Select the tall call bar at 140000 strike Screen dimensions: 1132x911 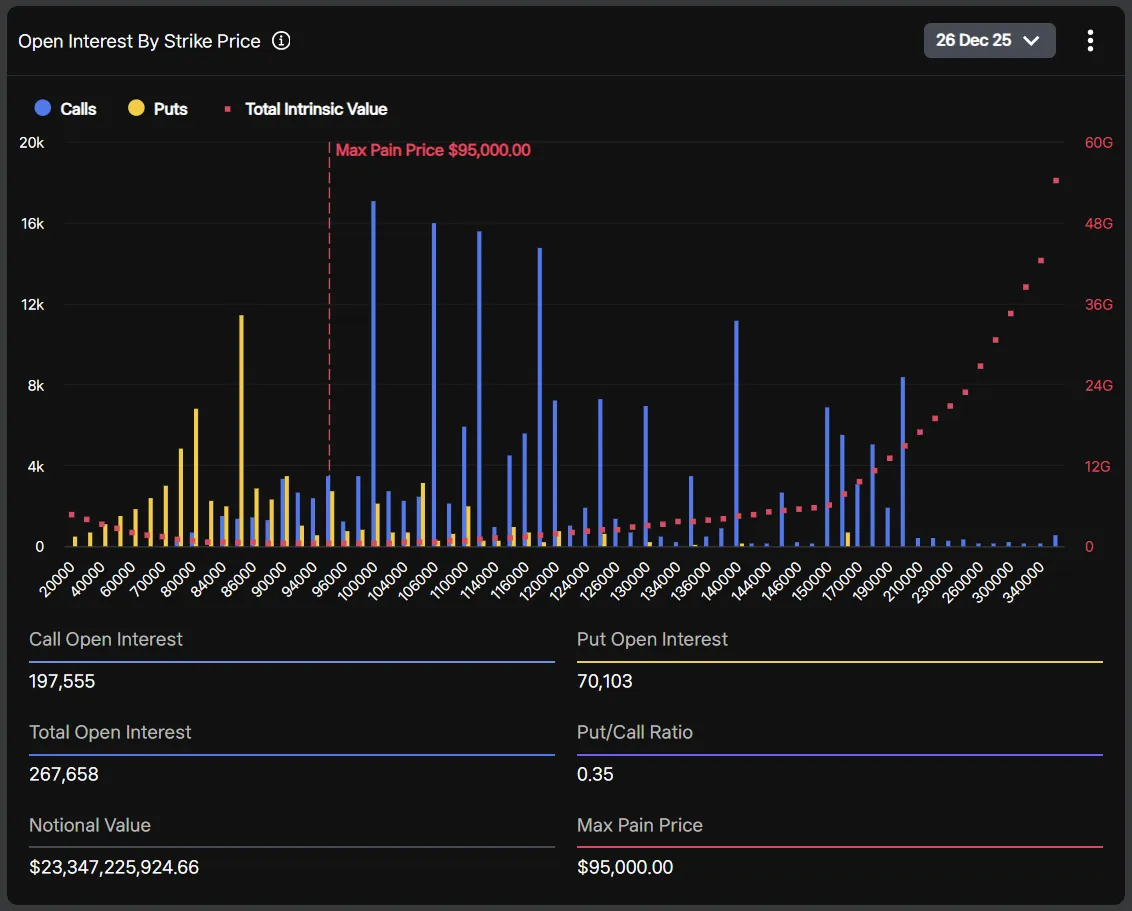736,433
